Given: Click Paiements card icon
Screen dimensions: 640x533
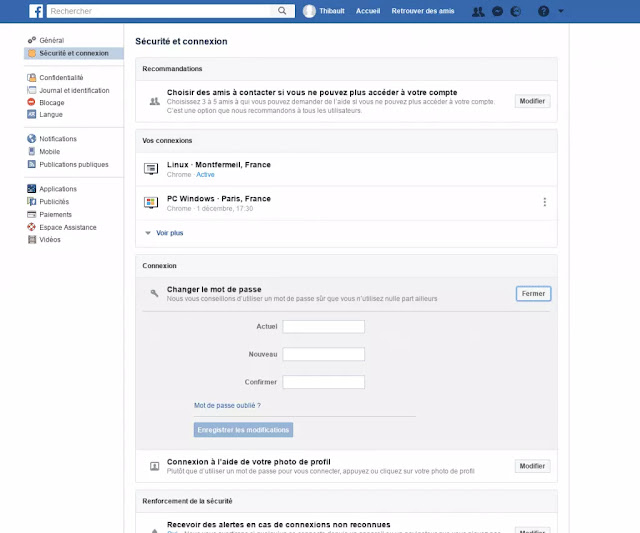Looking at the screenshot, I should [31, 214].
